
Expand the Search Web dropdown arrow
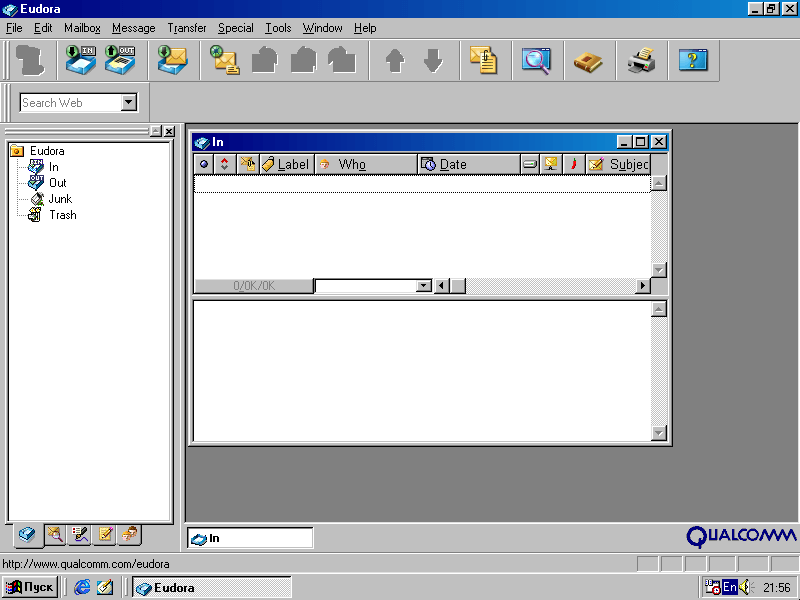(x=129, y=103)
